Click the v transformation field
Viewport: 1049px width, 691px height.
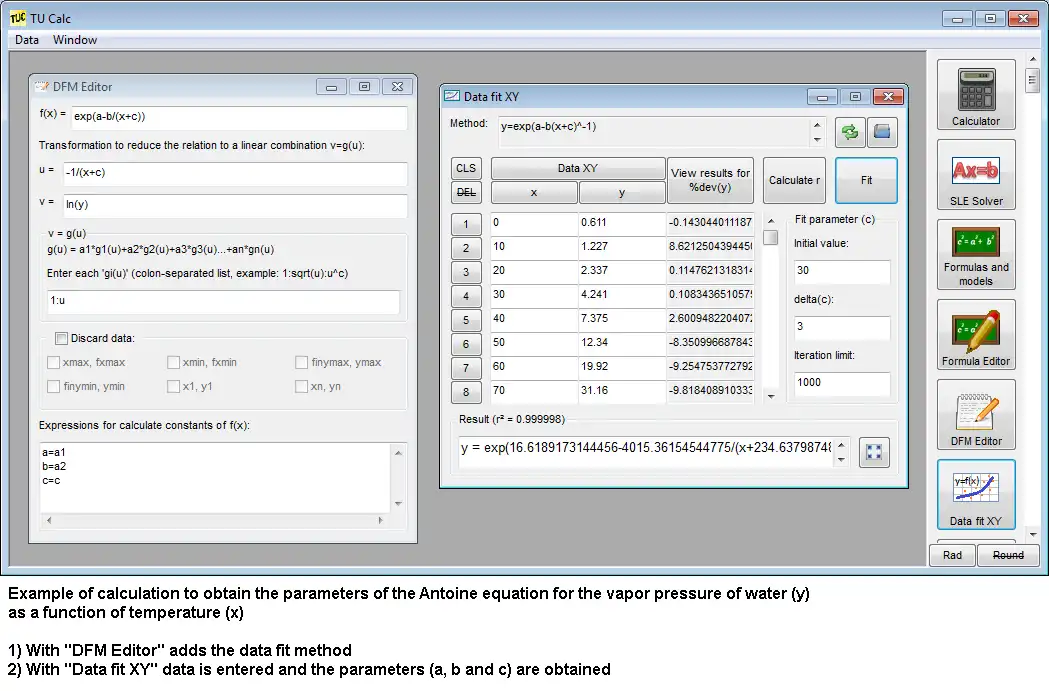point(235,205)
